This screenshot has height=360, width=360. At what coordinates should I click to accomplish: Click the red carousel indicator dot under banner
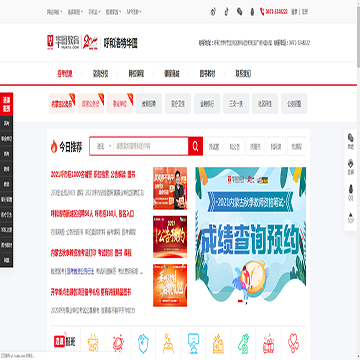click(240, 301)
